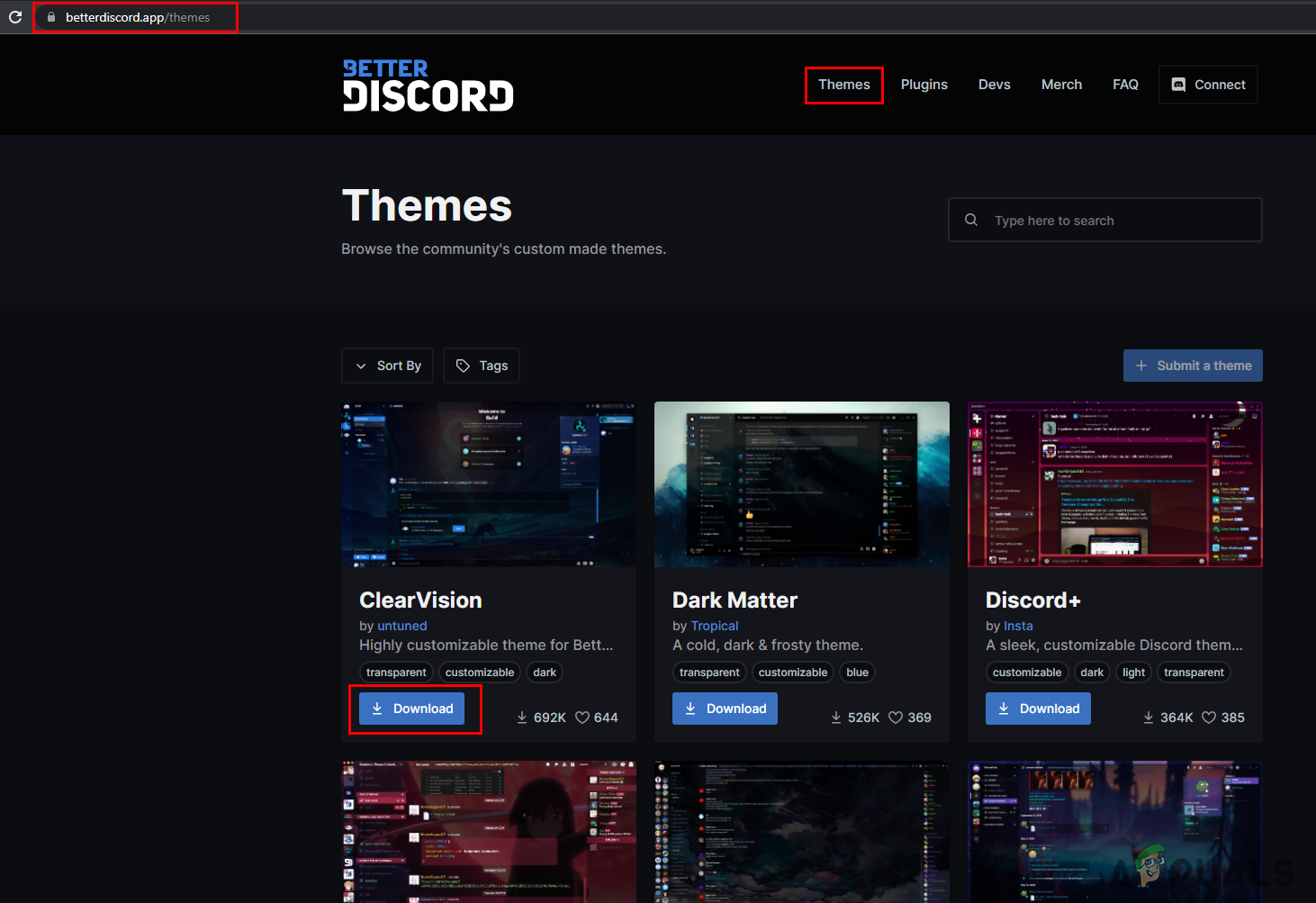Open the Dark Matter preview thumbnail
This screenshot has height=903, width=1316.
coord(802,484)
